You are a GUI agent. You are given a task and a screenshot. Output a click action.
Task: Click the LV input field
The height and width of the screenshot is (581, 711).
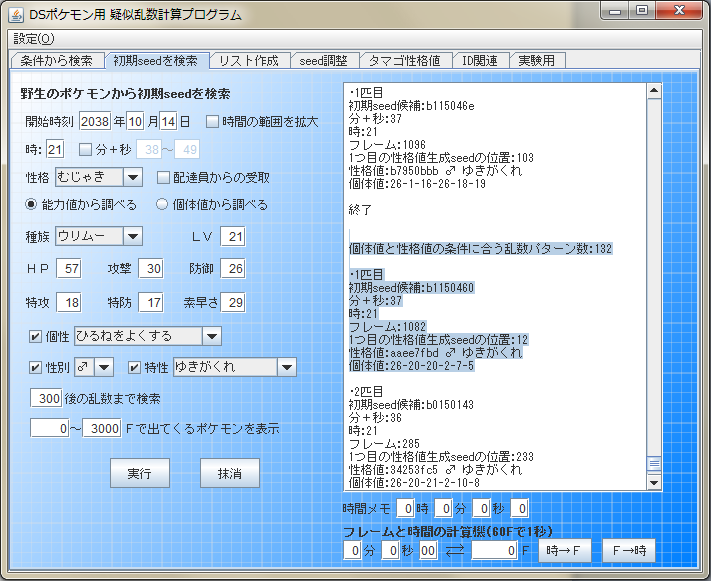click(232, 237)
